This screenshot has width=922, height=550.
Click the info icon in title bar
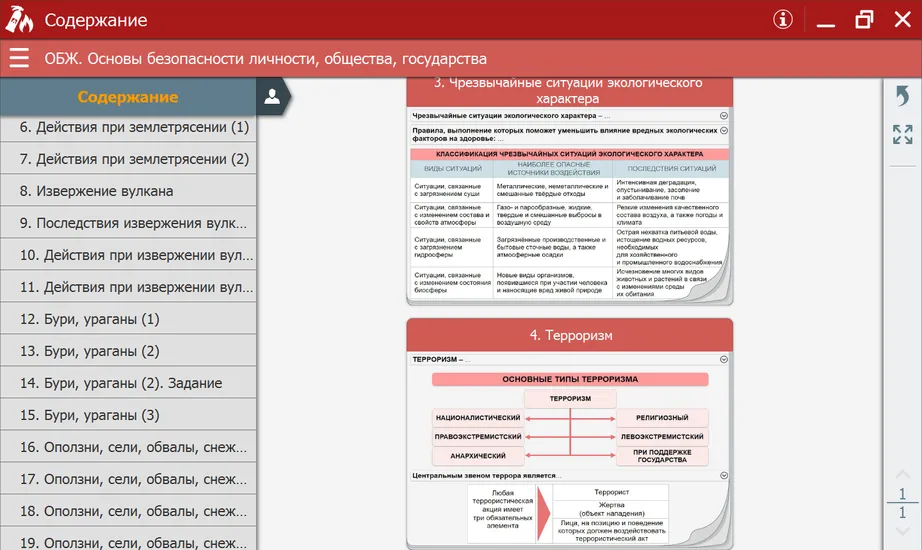783,20
